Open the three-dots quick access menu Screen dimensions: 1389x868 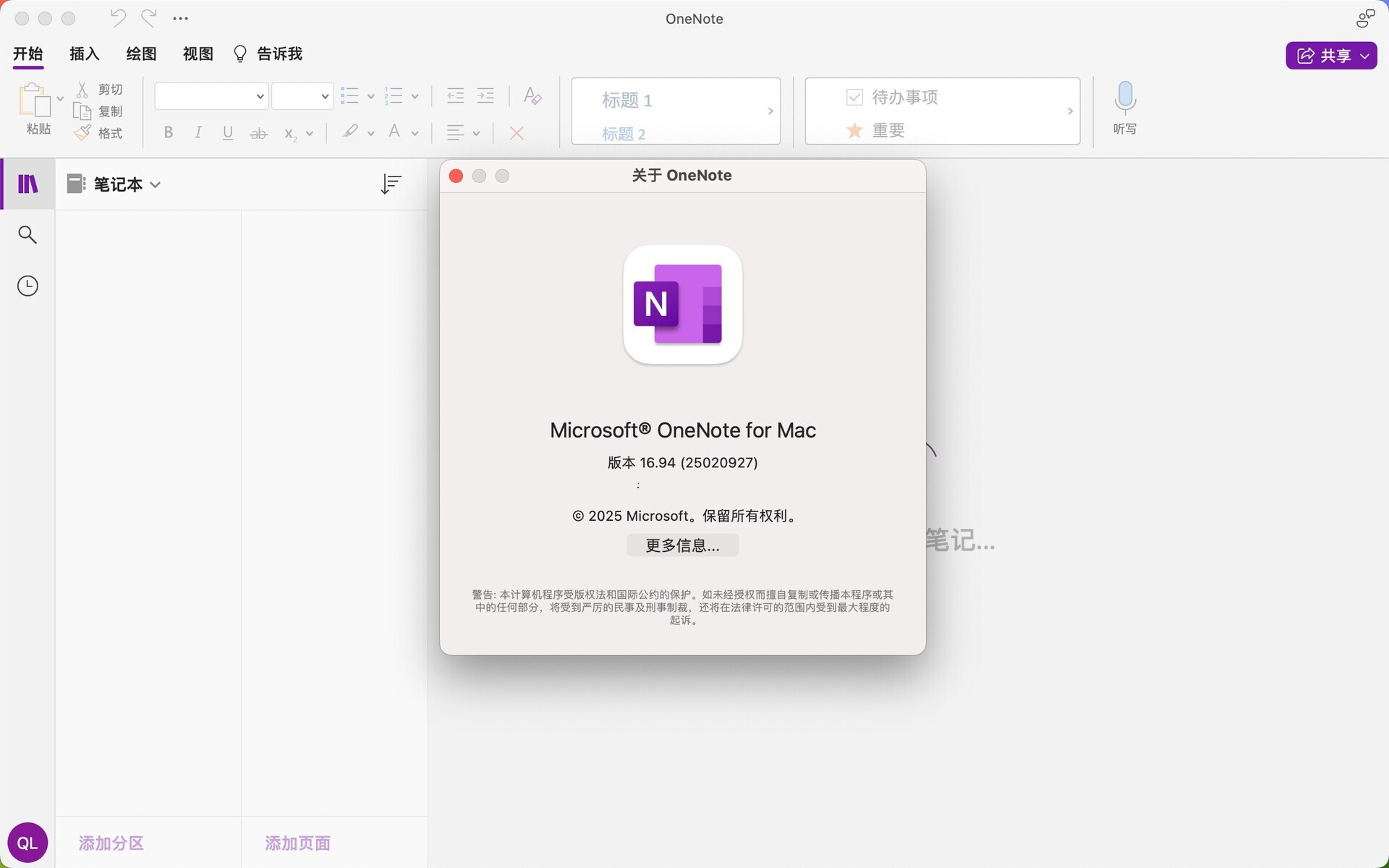(x=181, y=19)
